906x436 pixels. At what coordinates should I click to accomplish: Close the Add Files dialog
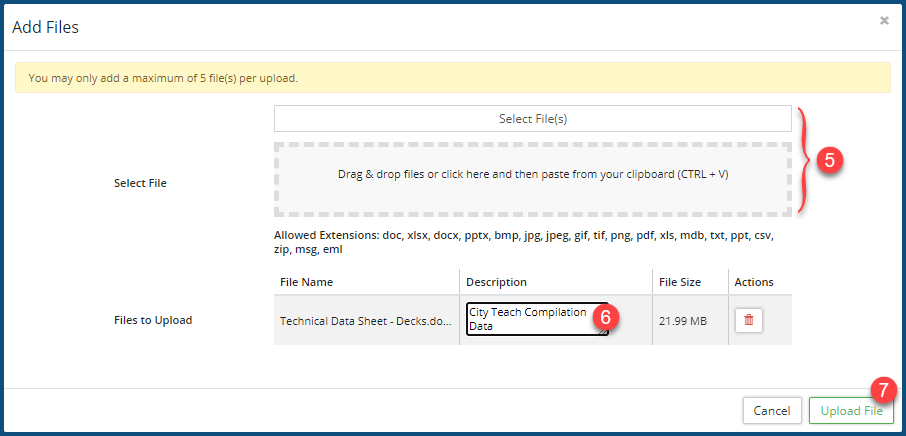[884, 21]
